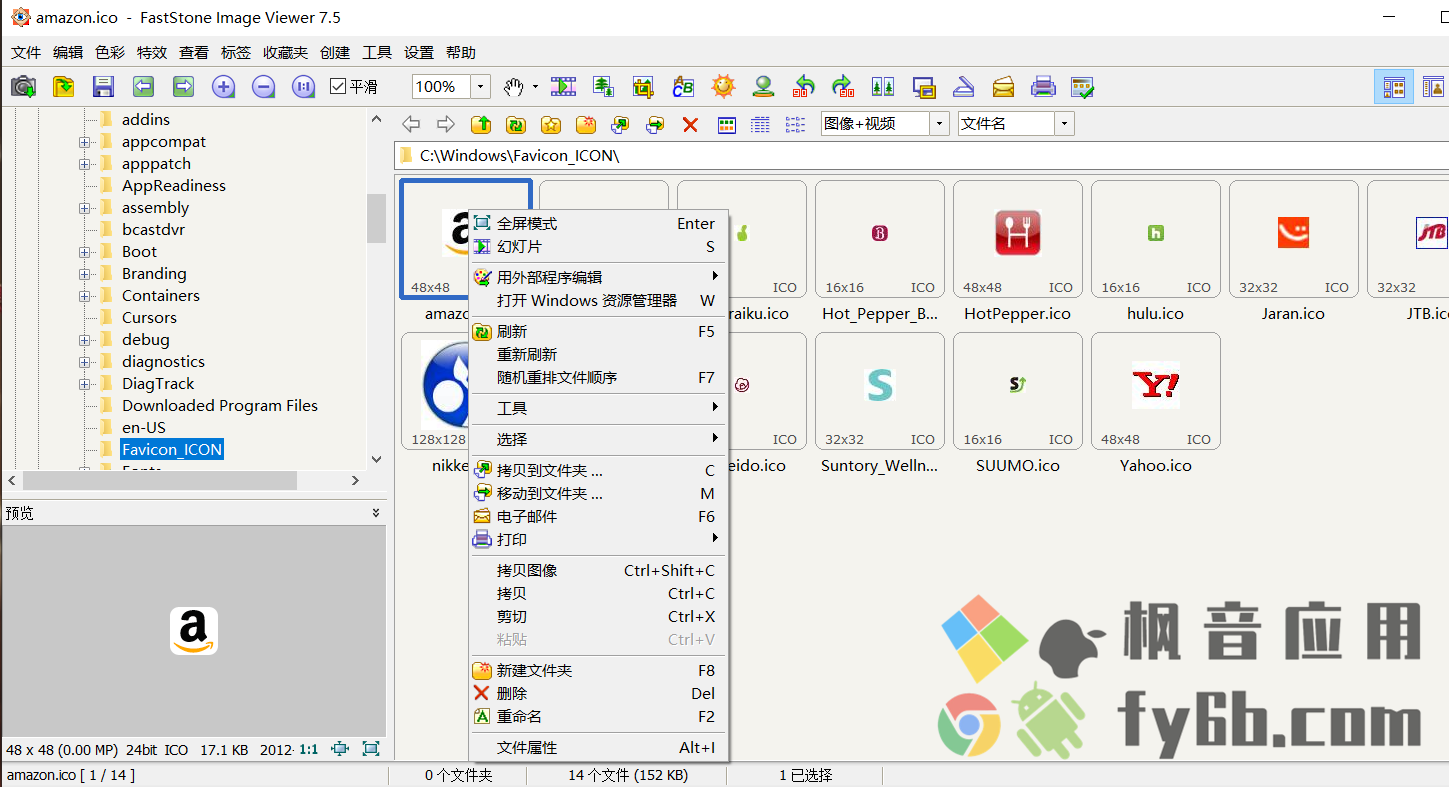Click the Compare Selected Images icon
The height and width of the screenshot is (787, 1449).
tap(883, 87)
